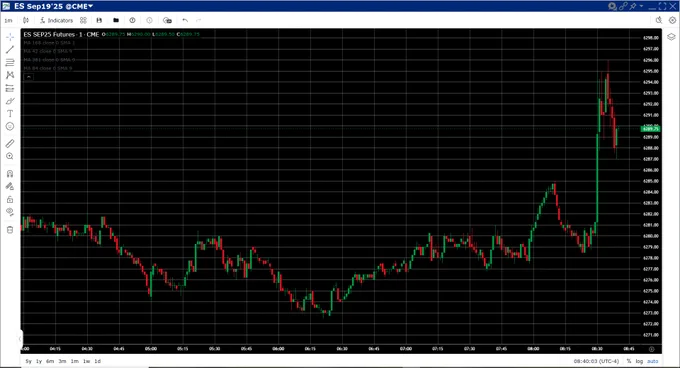Set the date range to 1y

click(x=39, y=361)
